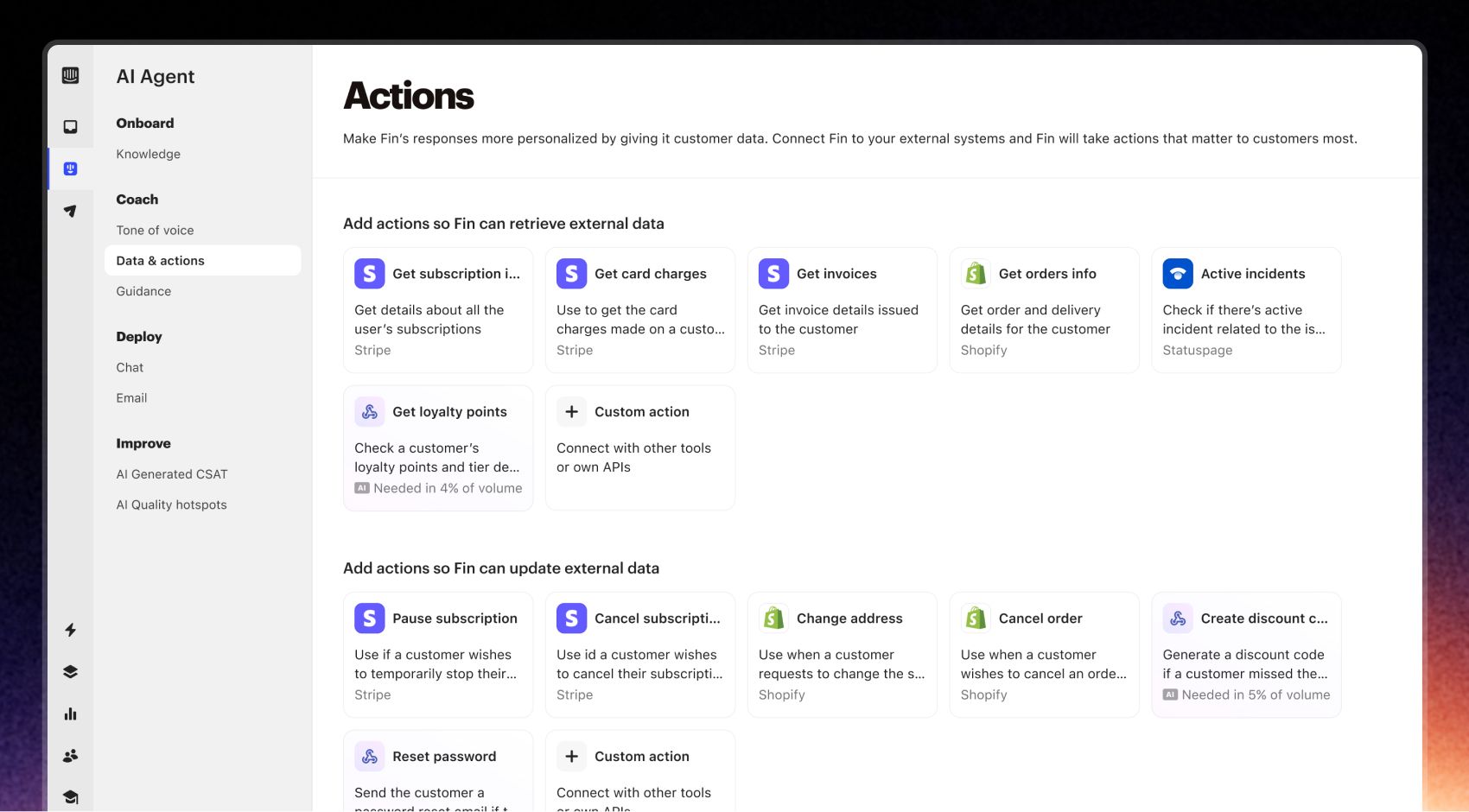Viewport: 1469px width, 812px height.
Task: Select the Change address Shopify card
Action: pyautogui.click(x=842, y=655)
